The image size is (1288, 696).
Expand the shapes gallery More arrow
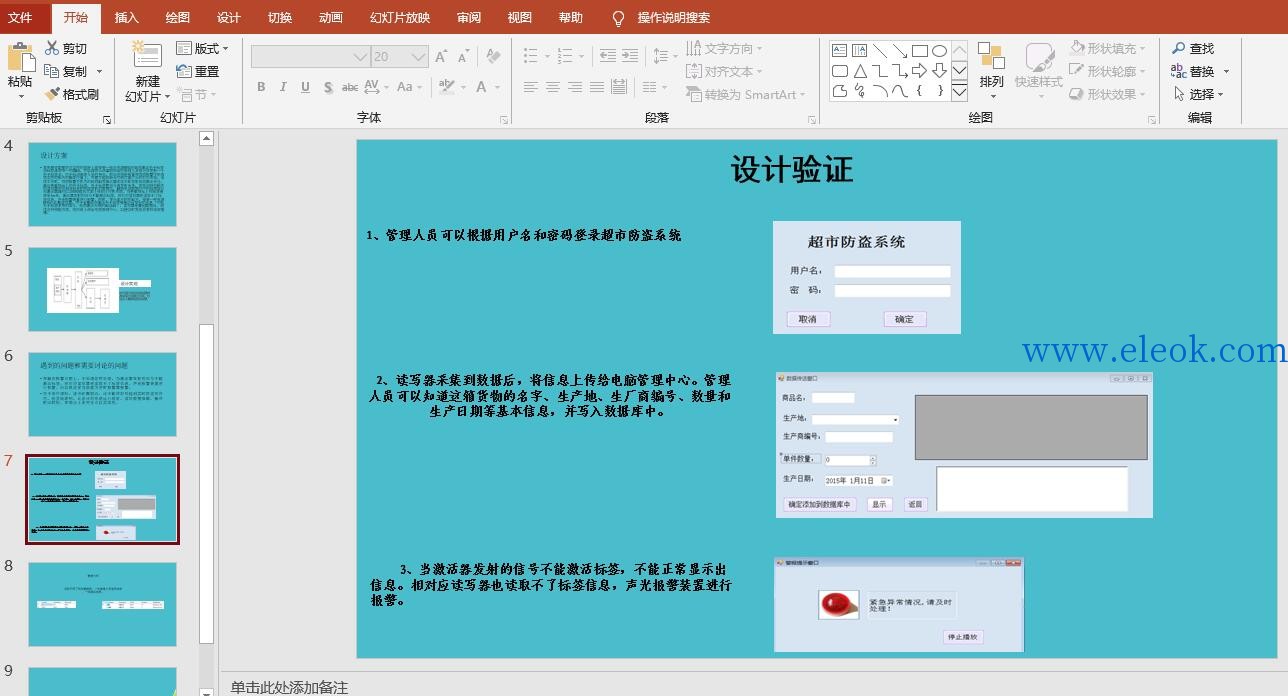[x=959, y=92]
